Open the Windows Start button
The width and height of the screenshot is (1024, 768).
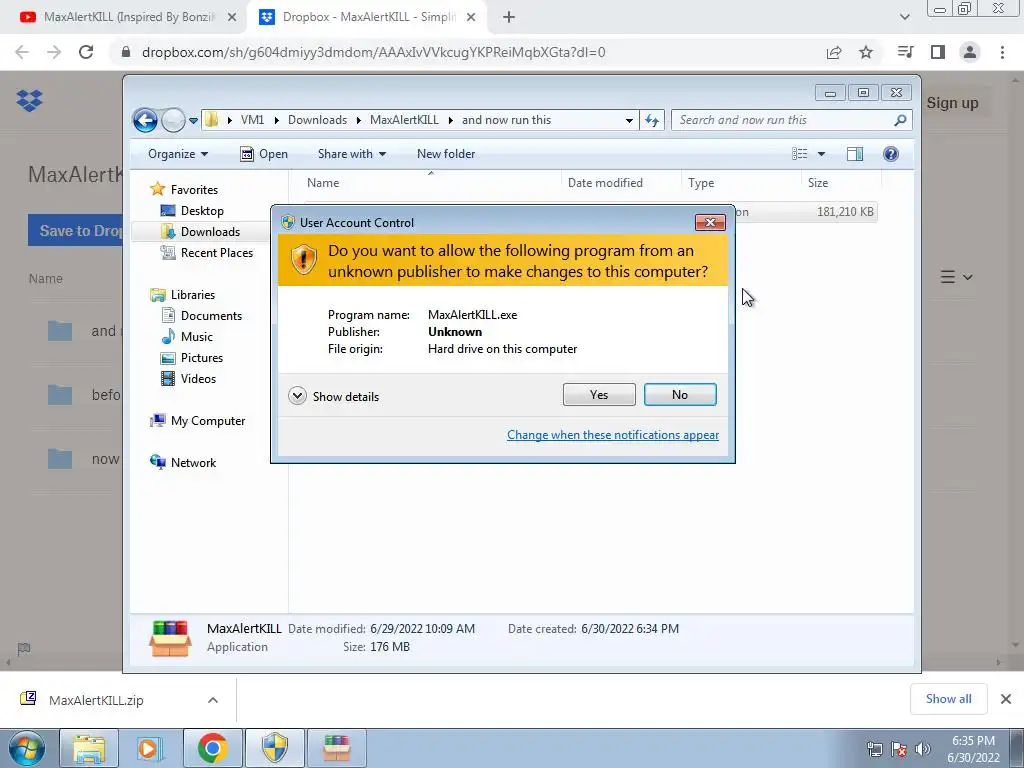[26, 748]
